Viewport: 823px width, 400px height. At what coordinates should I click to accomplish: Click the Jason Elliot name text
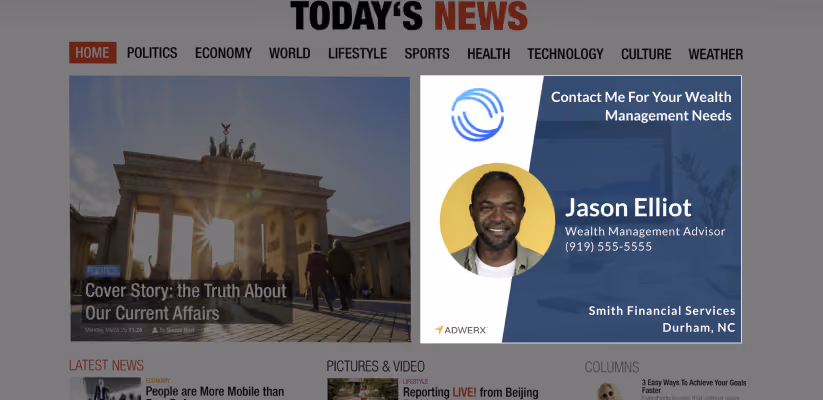point(628,208)
